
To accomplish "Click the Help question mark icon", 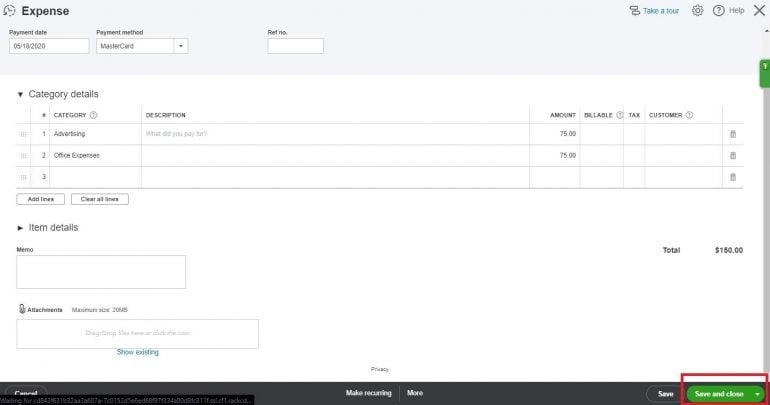I will (718, 10).
